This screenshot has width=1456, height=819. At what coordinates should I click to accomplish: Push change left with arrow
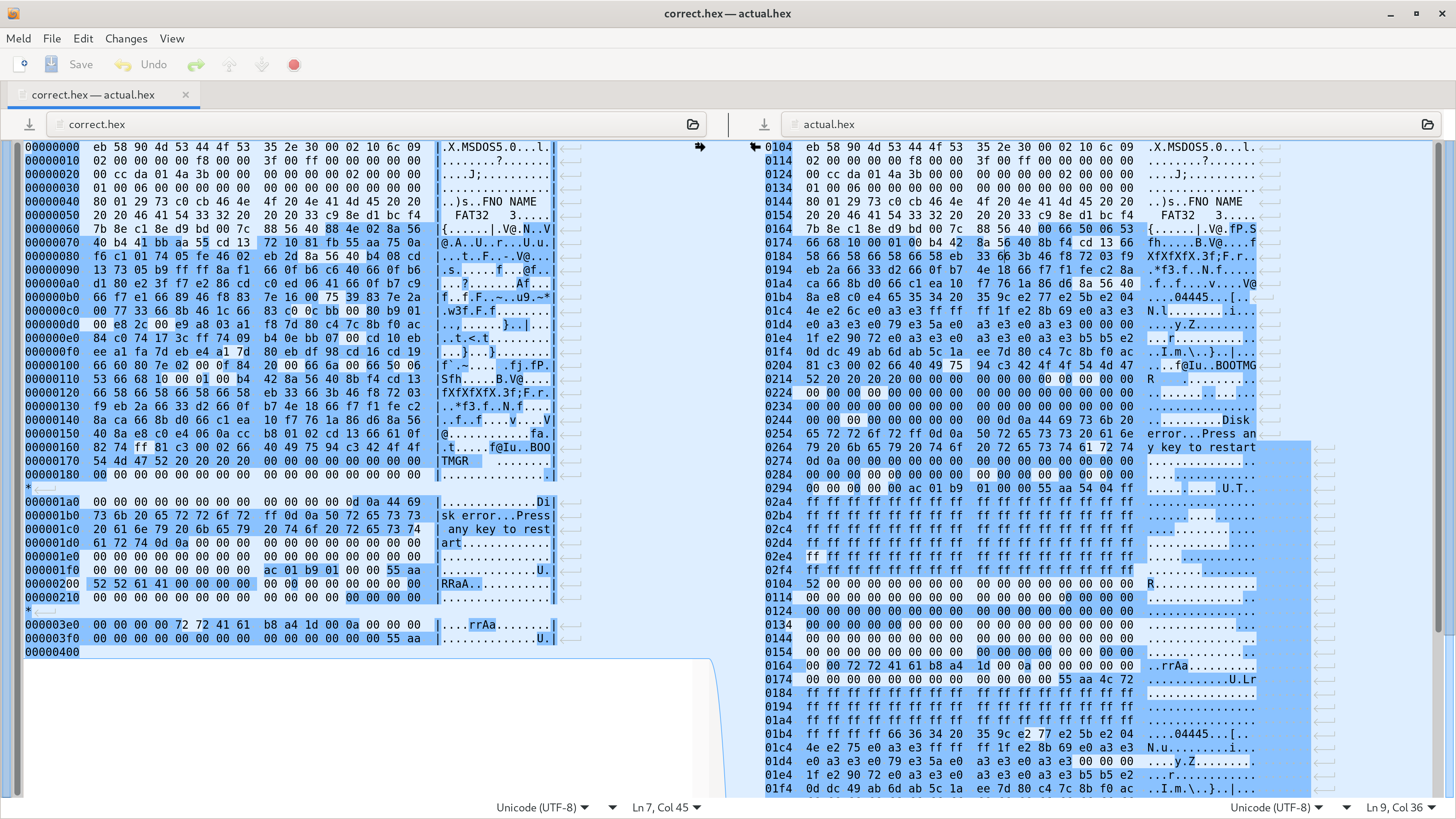click(x=755, y=147)
